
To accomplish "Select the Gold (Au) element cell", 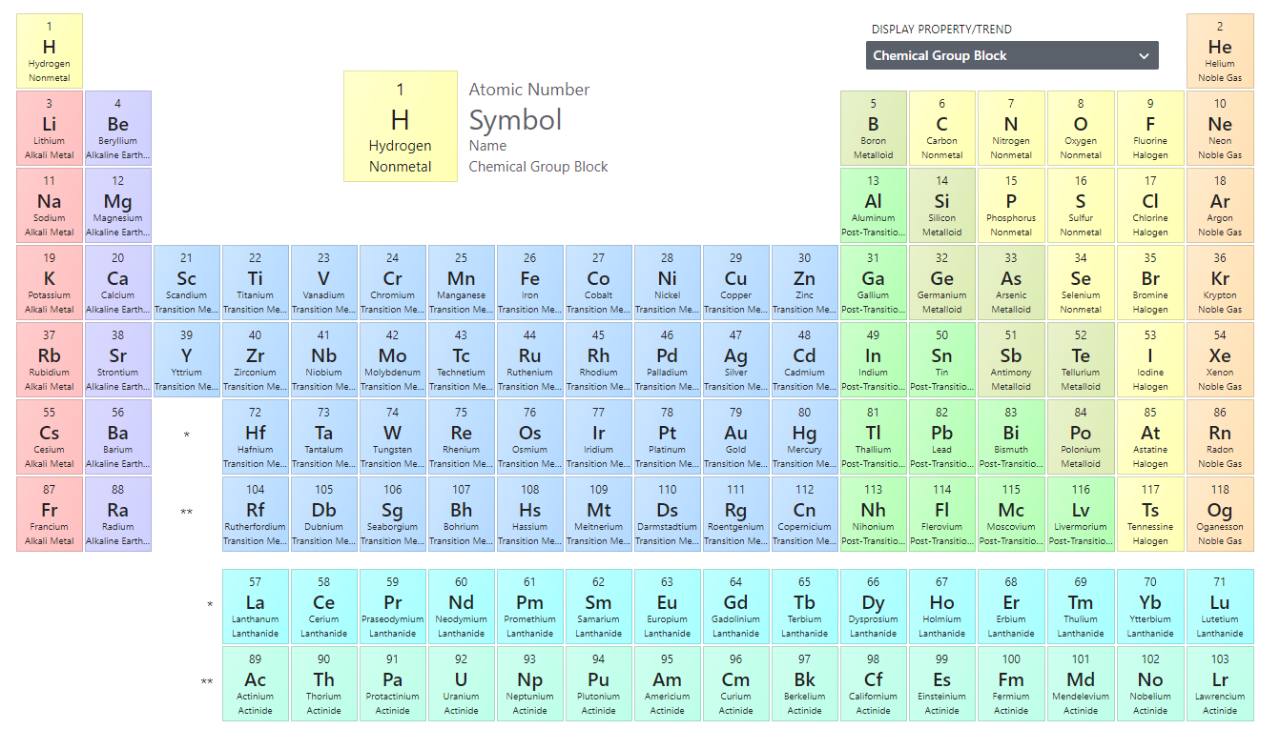I will pos(735,435).
